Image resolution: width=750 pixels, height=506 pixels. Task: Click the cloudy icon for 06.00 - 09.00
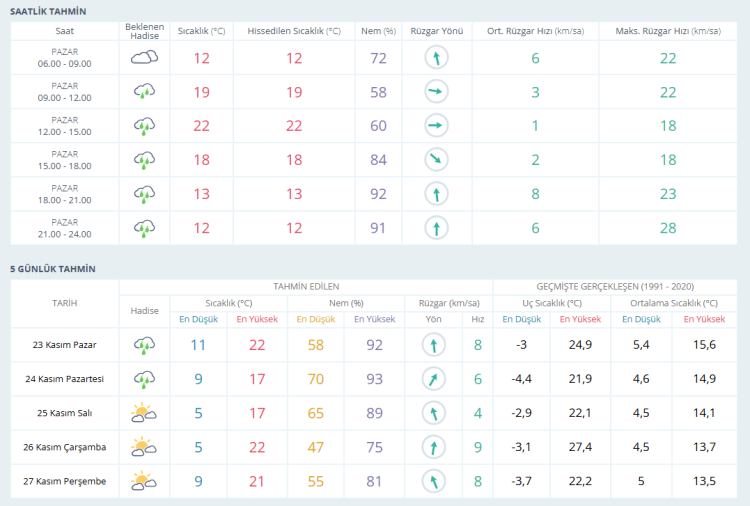click(x=145, y=58)
